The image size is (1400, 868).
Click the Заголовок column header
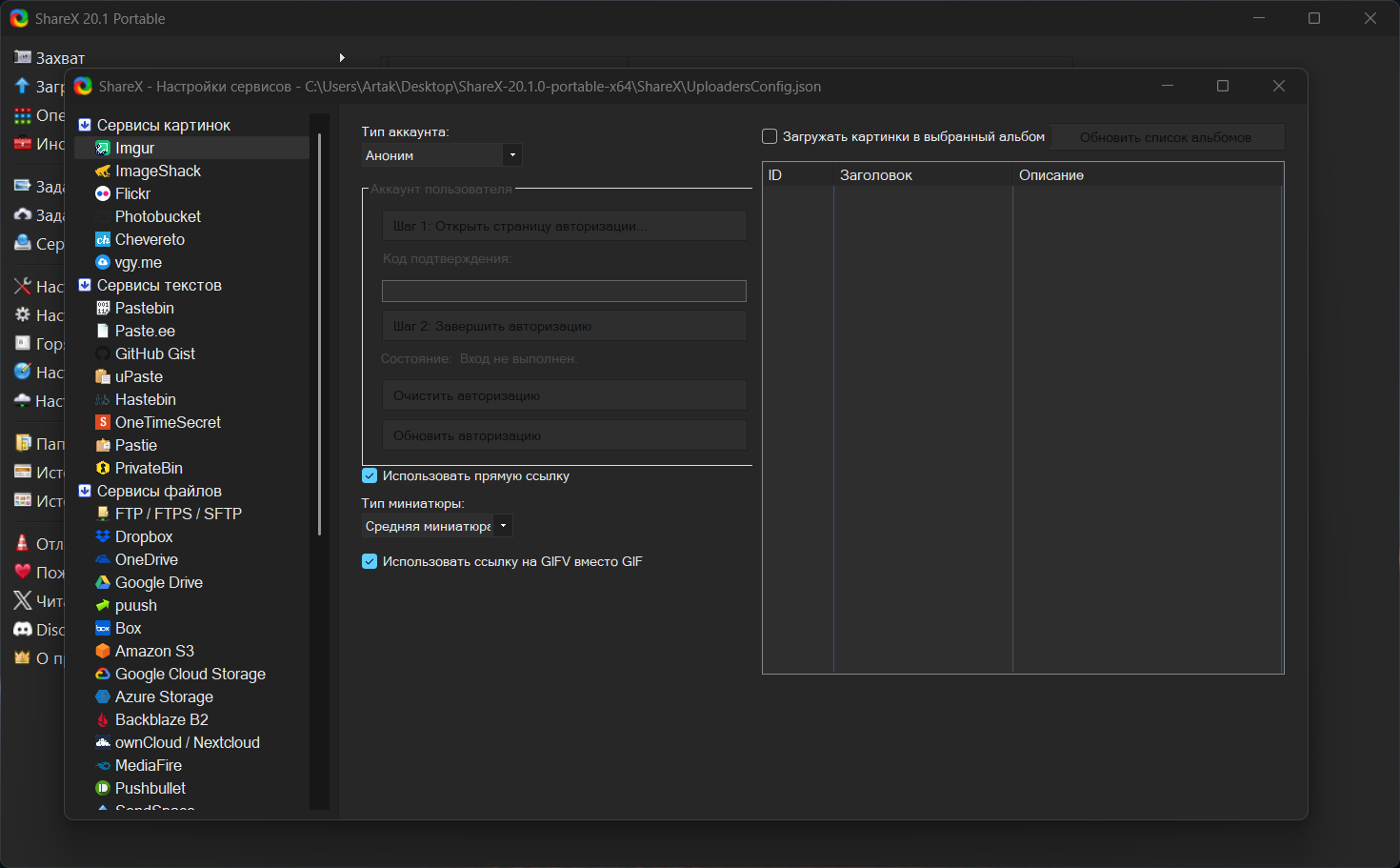(x=923, y=175)
